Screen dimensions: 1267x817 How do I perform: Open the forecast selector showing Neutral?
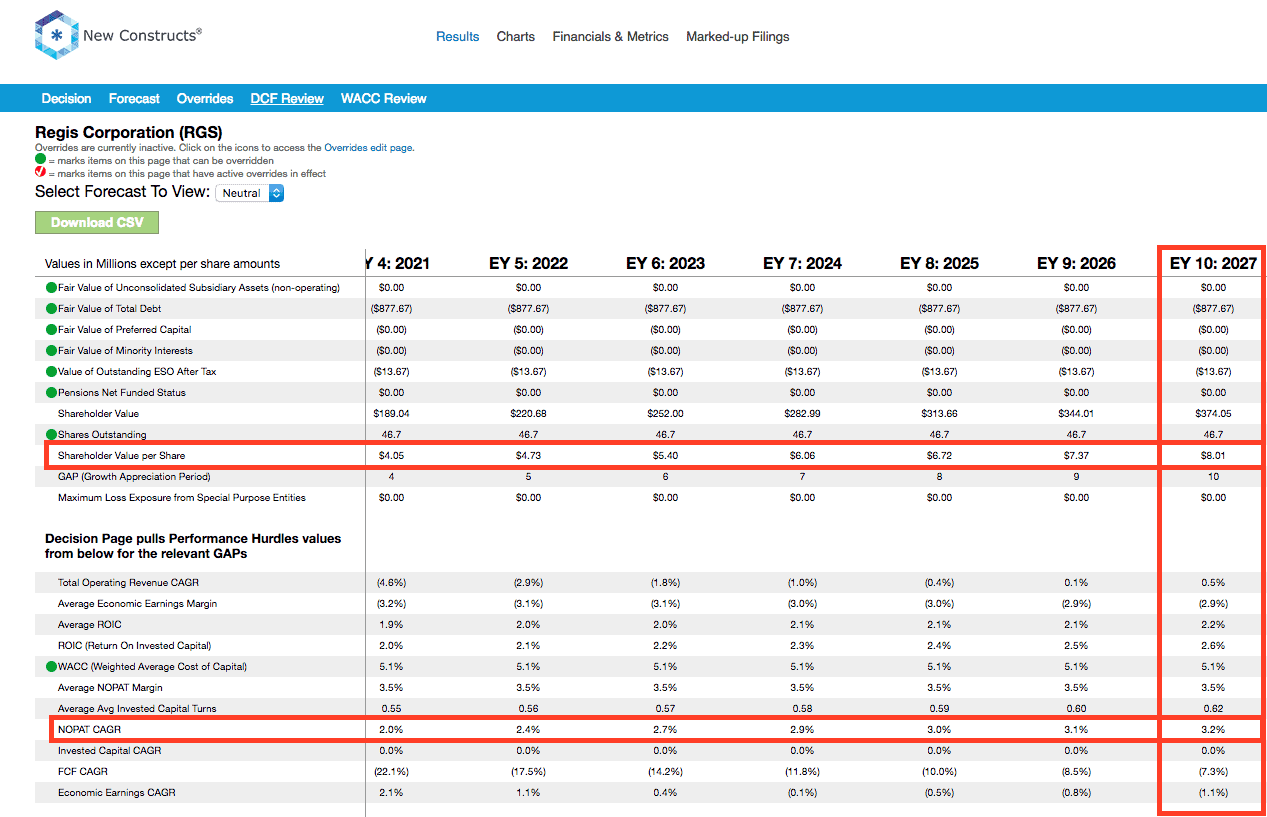(250, 193)
